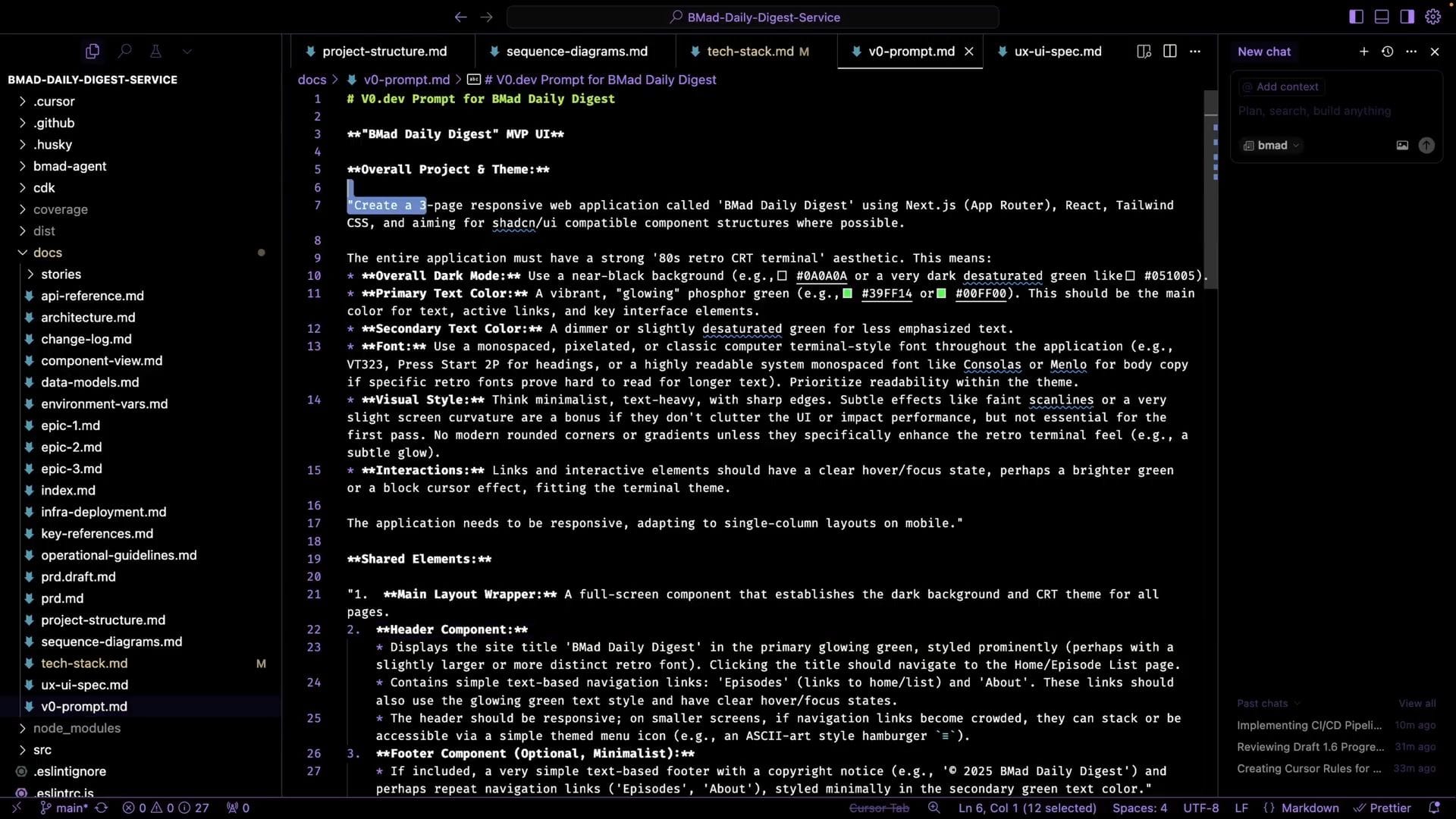The image size is (1456, 819).
Task: Toggle primary sidebar layout button
Action: 1357,17
